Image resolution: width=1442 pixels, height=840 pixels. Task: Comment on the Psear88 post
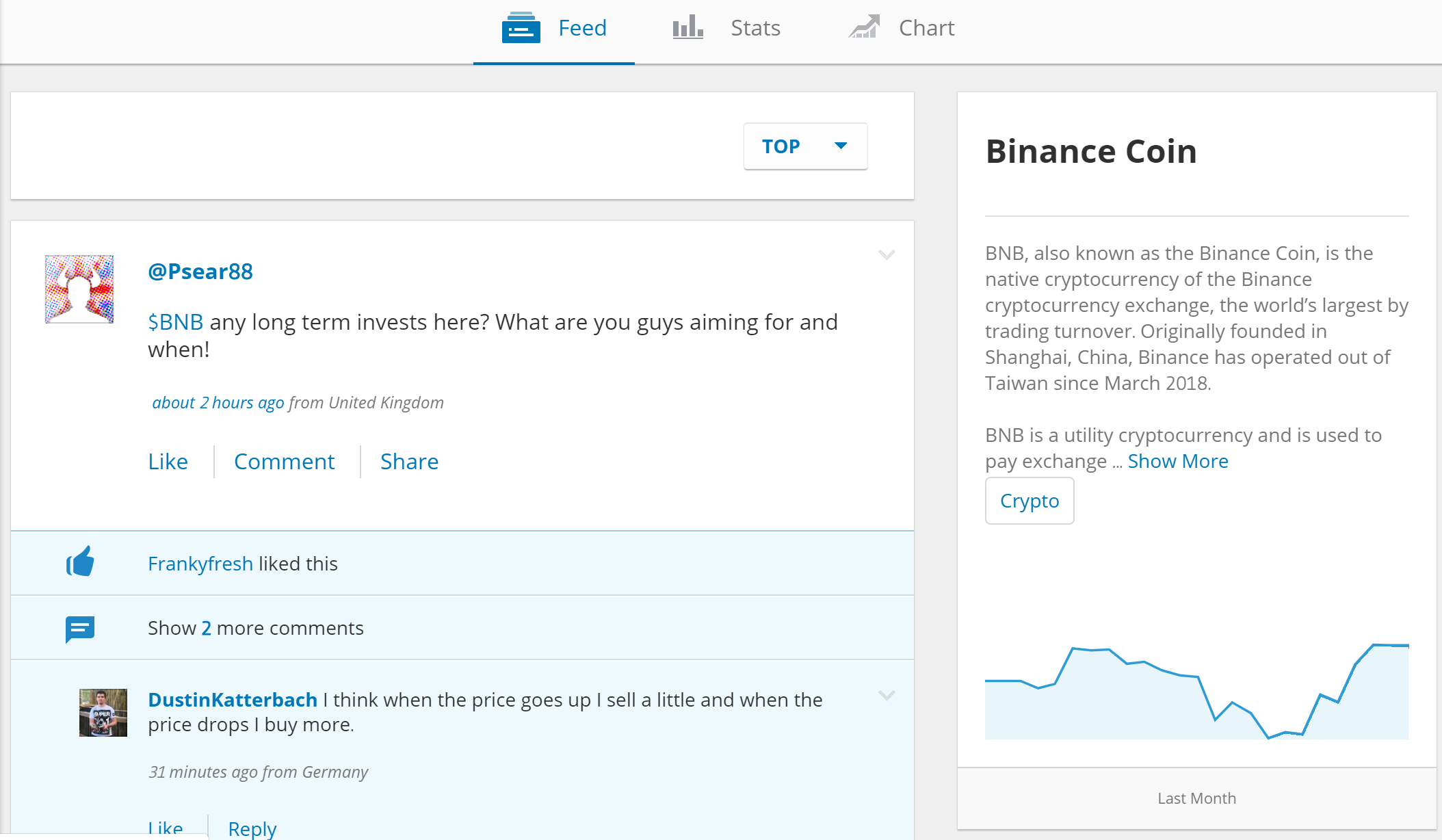coord(285,462)
